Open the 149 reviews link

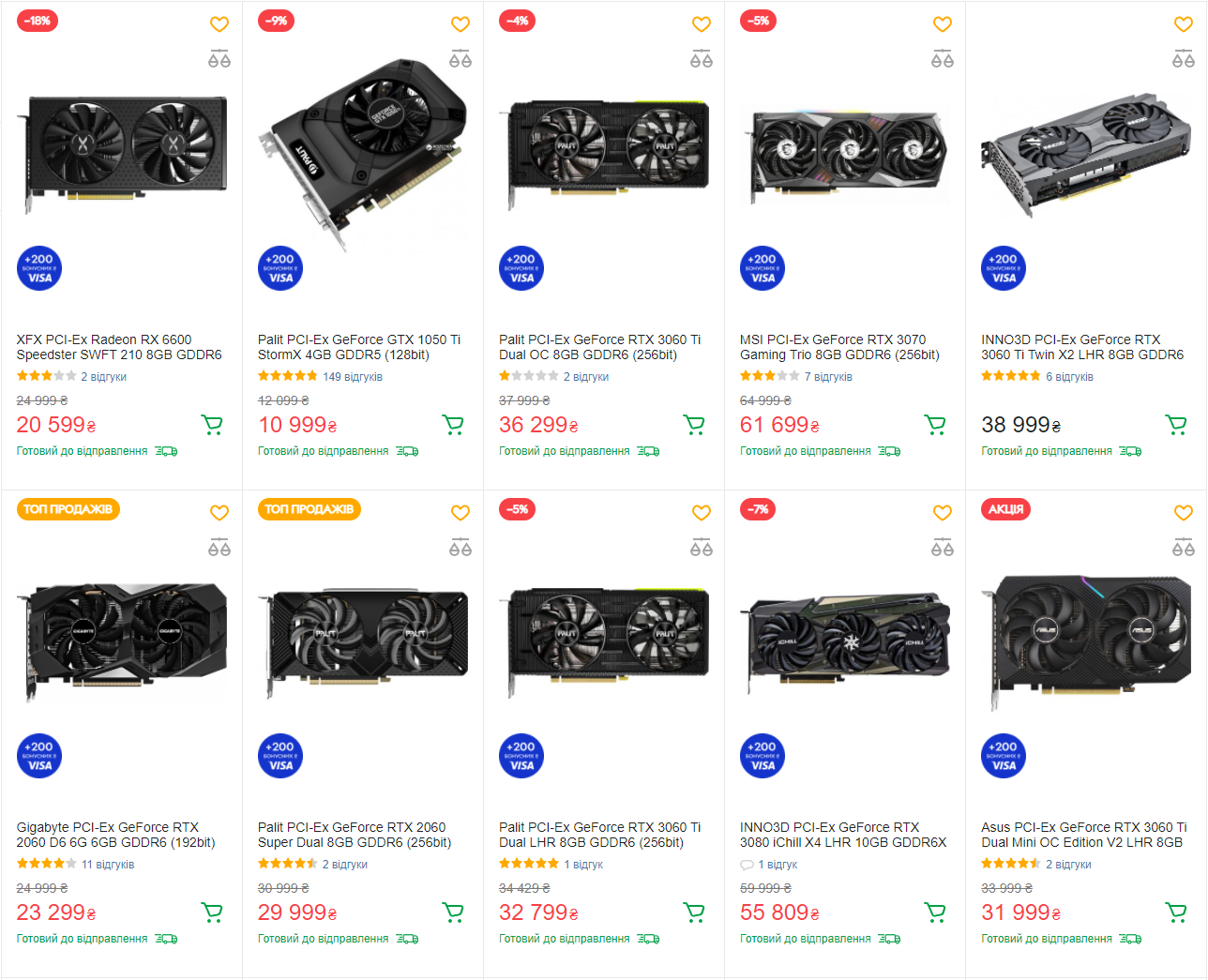(353, 377)
